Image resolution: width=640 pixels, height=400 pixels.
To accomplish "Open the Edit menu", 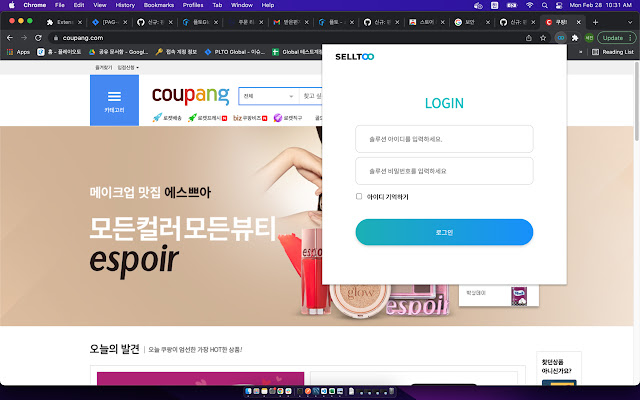I will [x=79, y=5].
